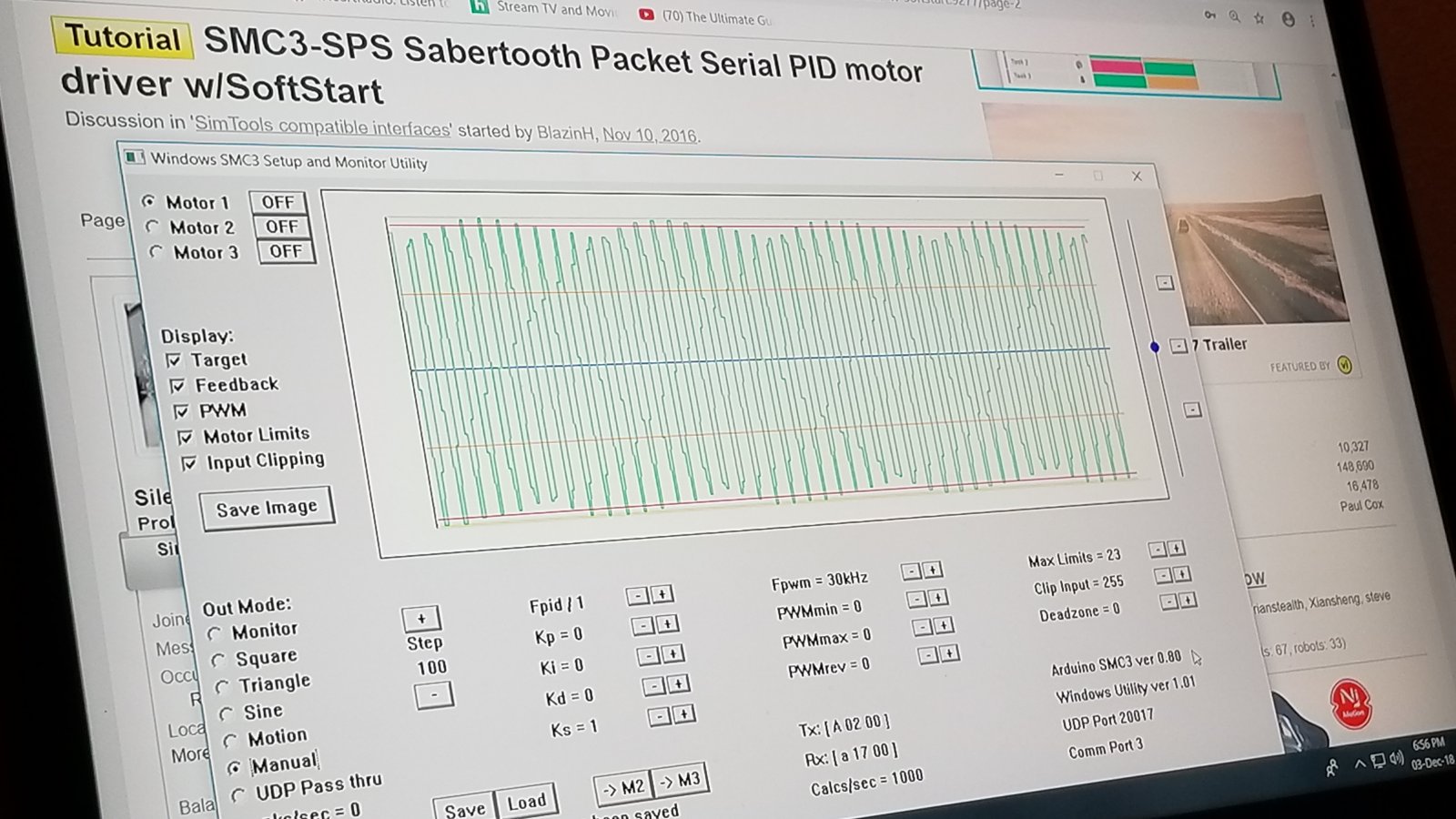Decrease PWMmin value

click(916, 599)
